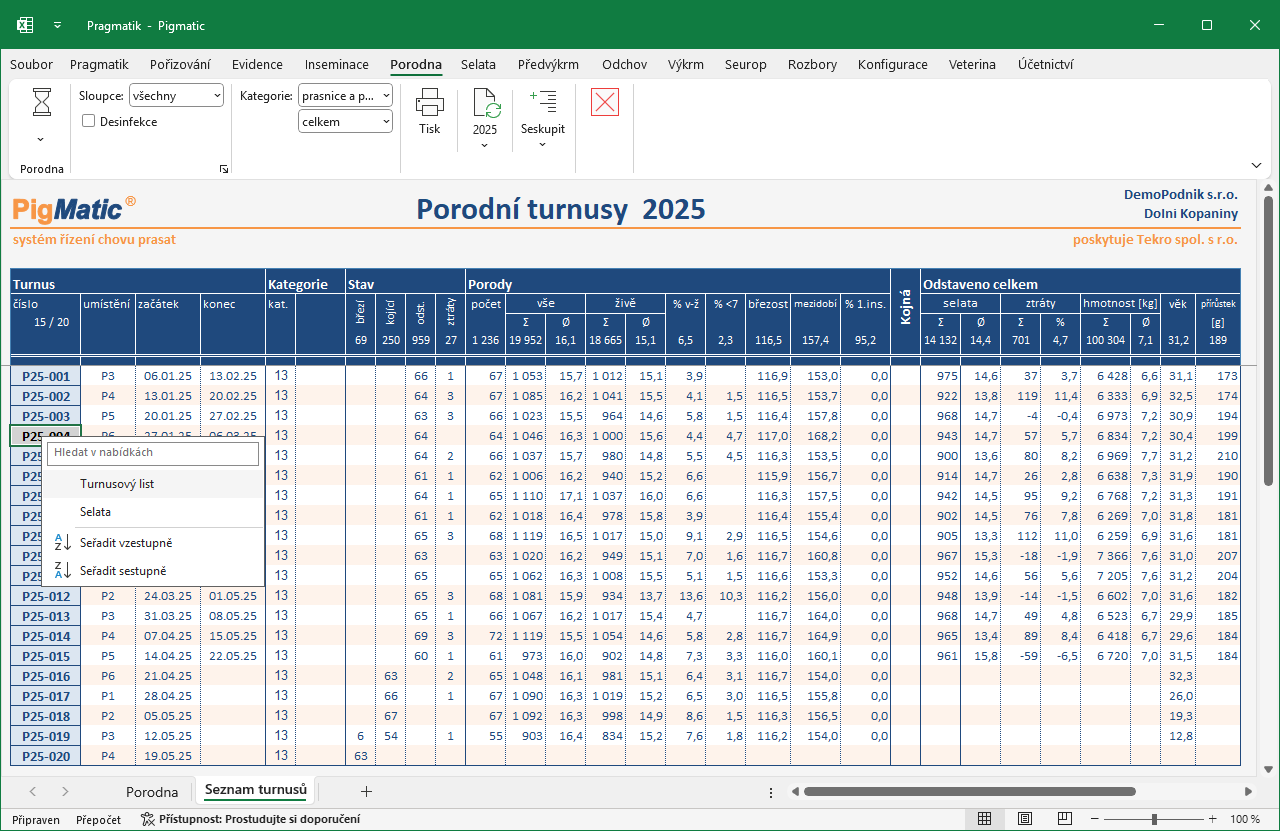Choose Turnusový list in context menu
Screen dimensions: 1280x831
click(153, 484)
